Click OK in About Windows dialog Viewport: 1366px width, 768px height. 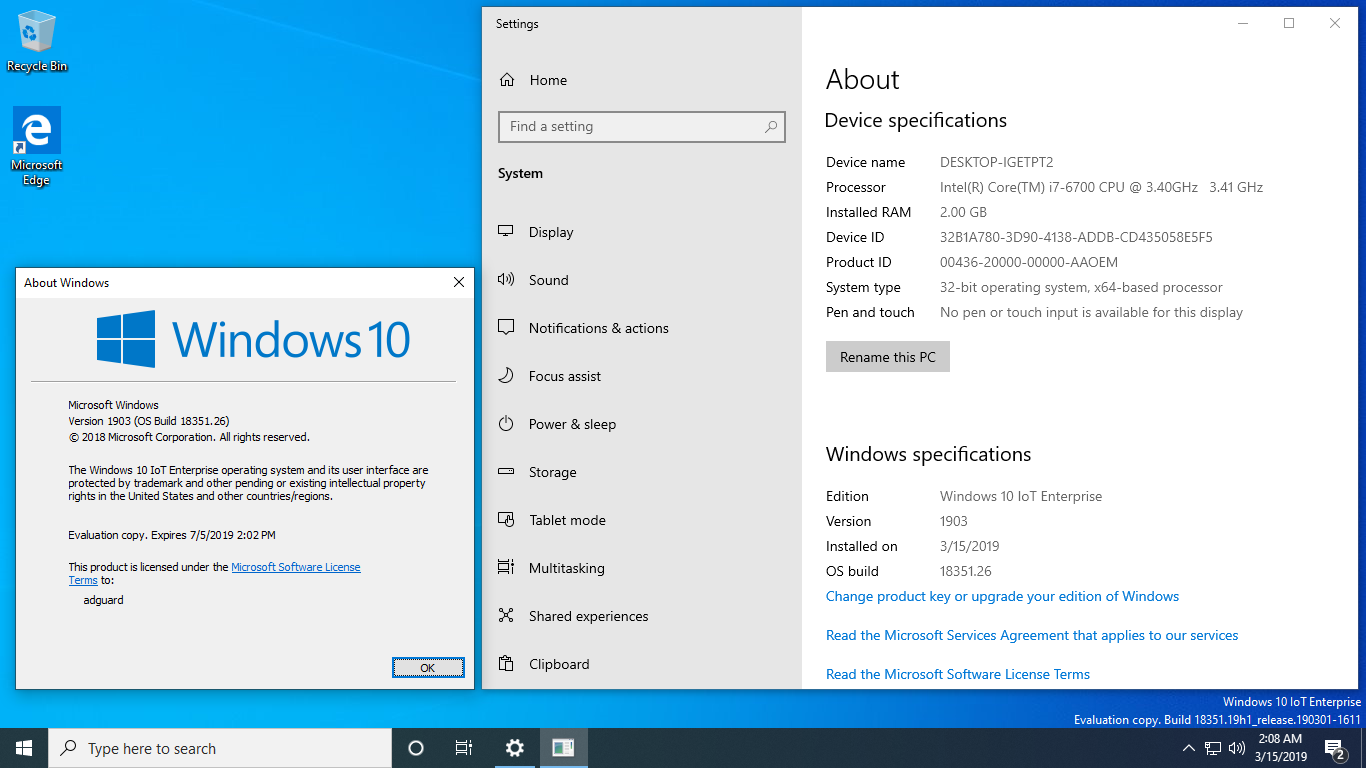(x=428, y=668)
